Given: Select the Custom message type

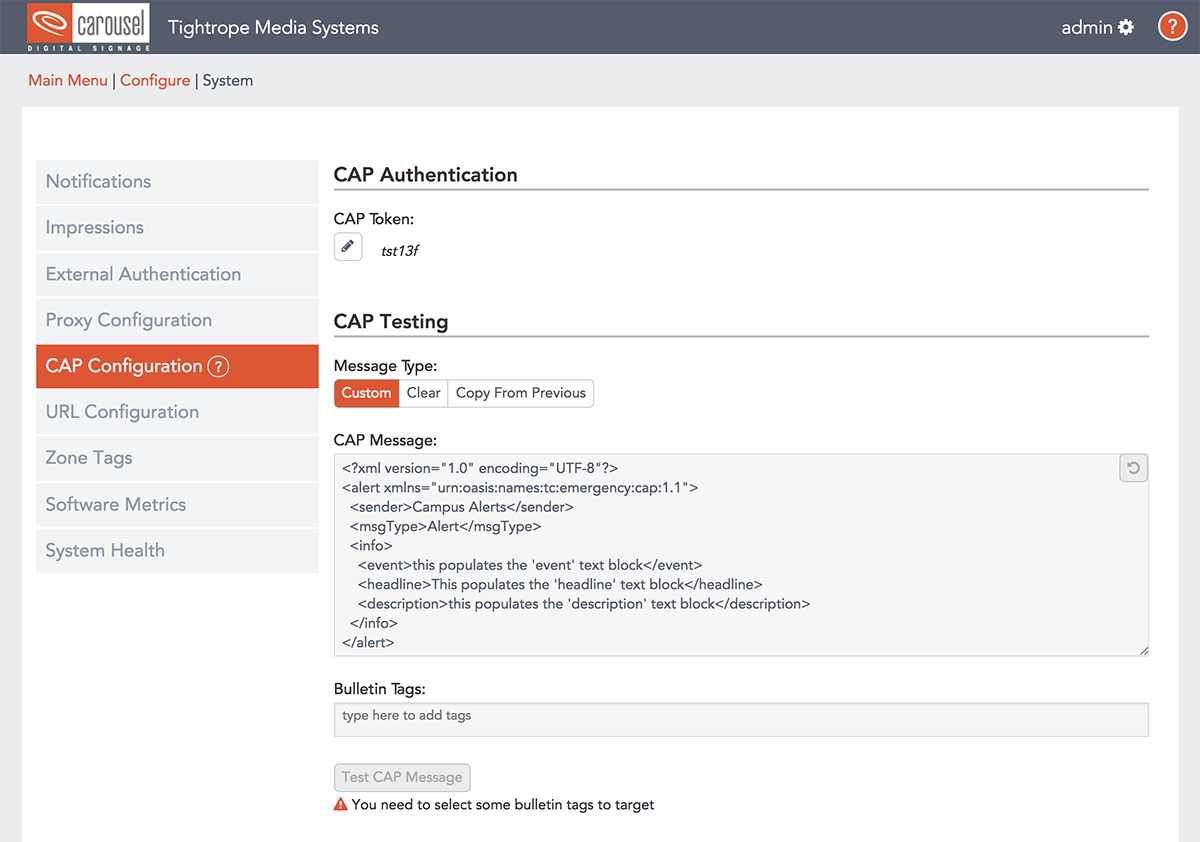Looking at the screenshot, I should 366,393.
